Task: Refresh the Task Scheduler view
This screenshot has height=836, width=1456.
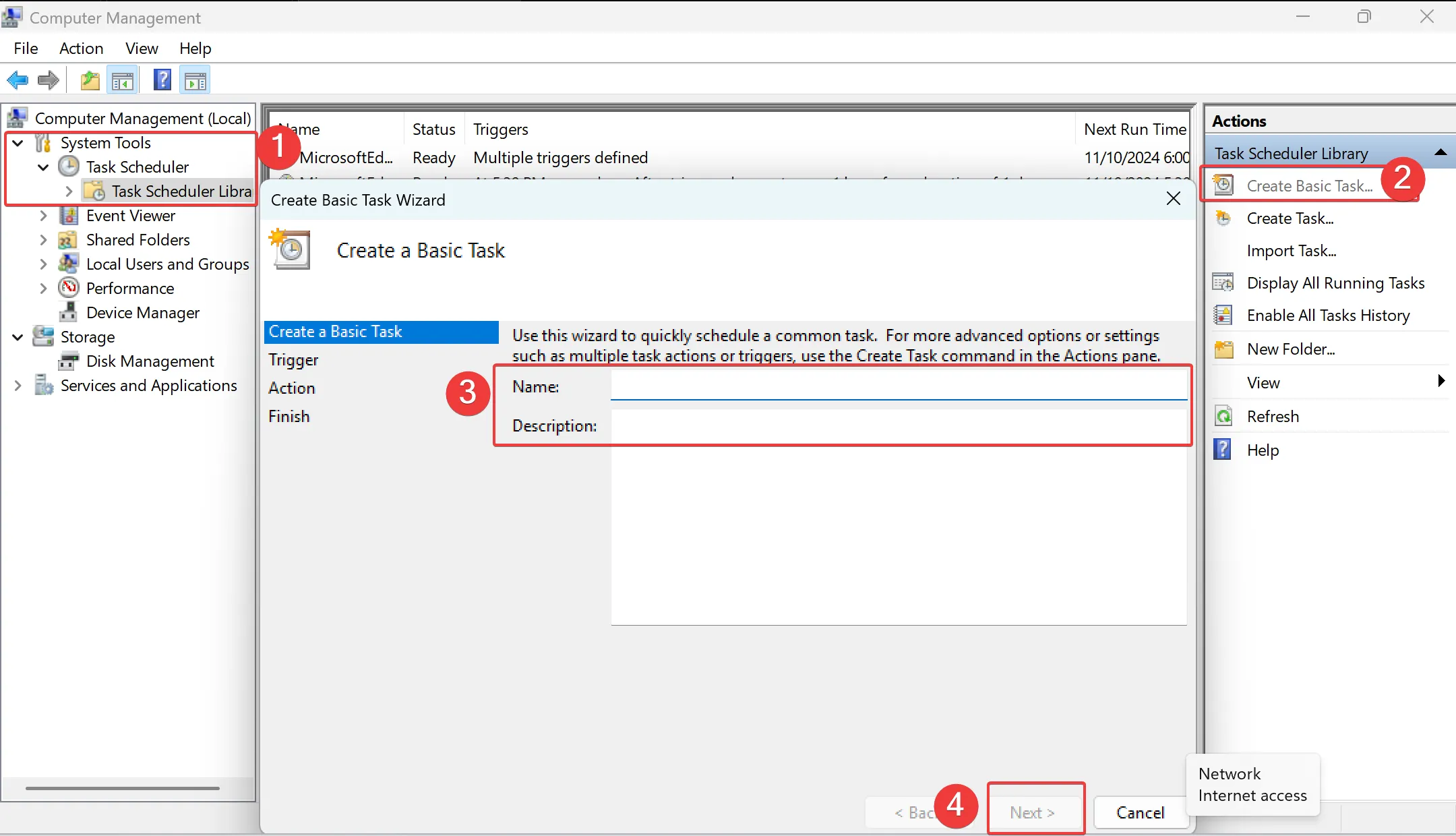Action: (x=1272, y=416)
